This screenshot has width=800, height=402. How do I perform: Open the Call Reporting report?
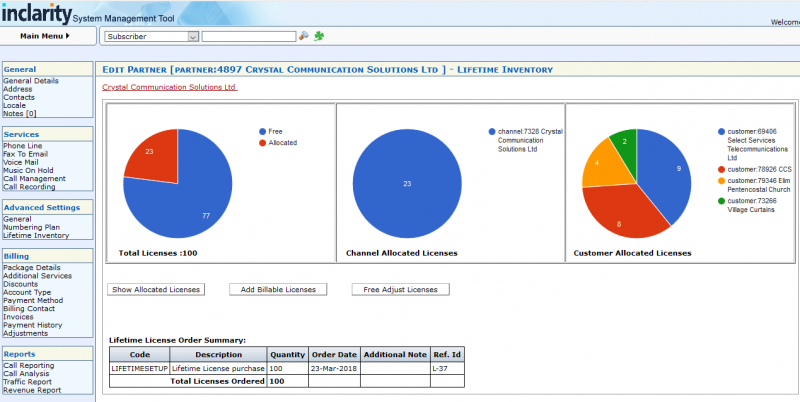point(29,365)
